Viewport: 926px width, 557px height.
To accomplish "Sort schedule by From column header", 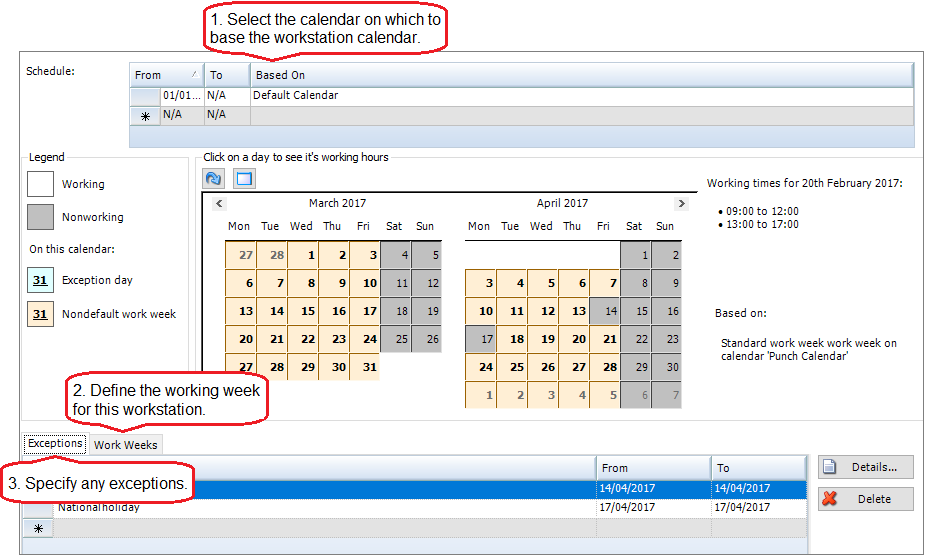I will pyautogui.click(x=166, y=75).
